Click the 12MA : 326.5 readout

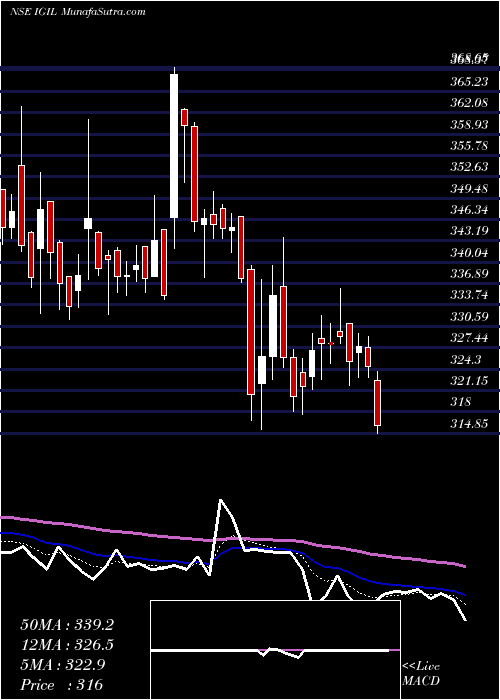click(67, 645)
